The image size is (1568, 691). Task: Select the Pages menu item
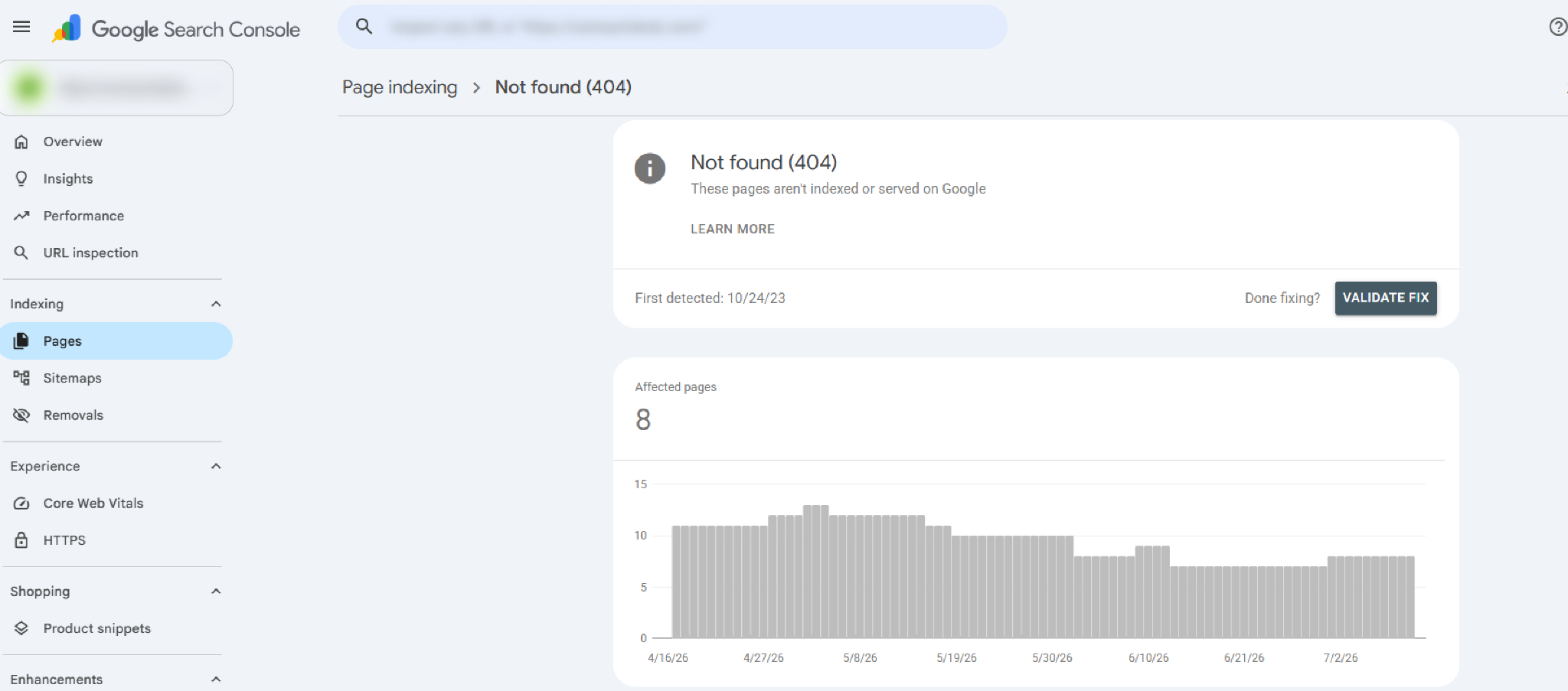[116, 341]
